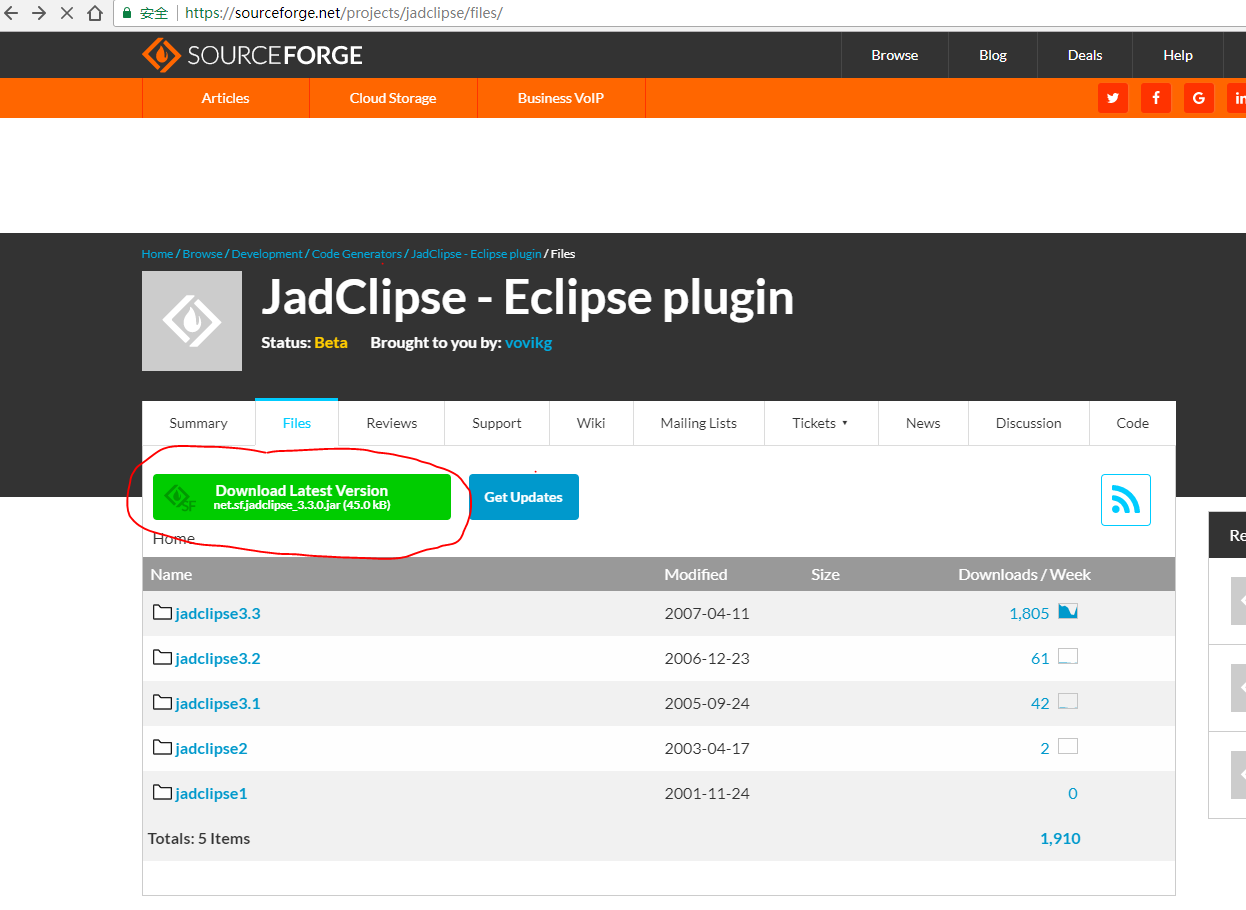This screenshot has width=1246, height=910.
Task: Click the download stats chart for jadclipse2
Action: click(x=1068, y=746)
